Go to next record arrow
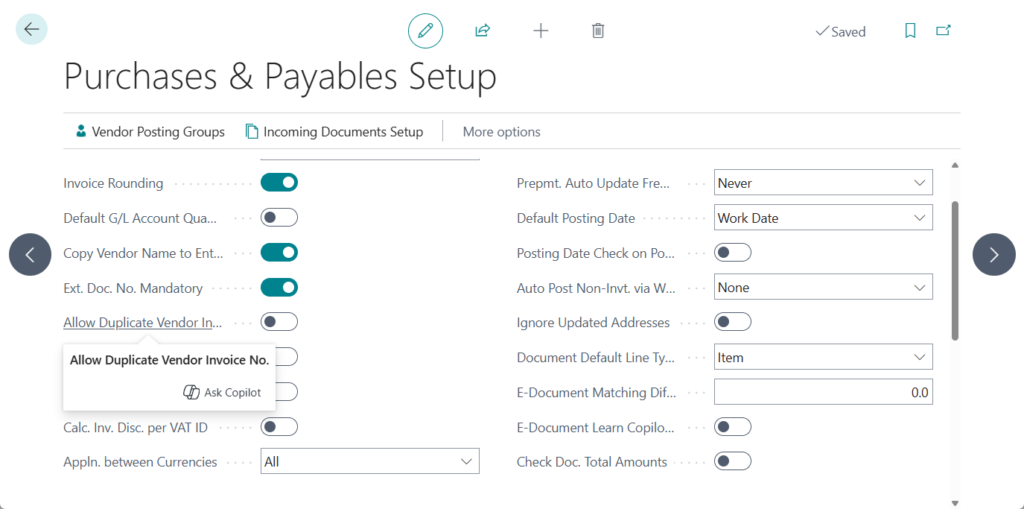Viewport: 1024px width, 509px height. [x=993, y=255]
